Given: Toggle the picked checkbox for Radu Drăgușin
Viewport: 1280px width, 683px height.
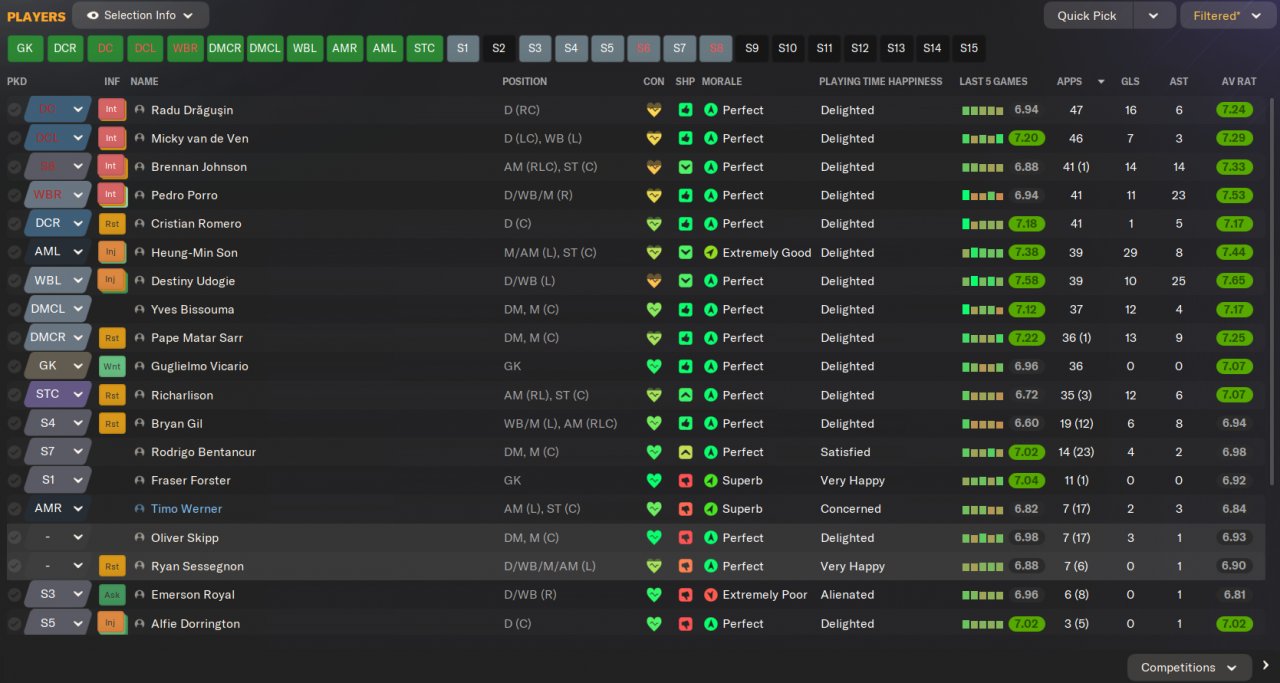Looking at the screenshot, I should point(14,110).
